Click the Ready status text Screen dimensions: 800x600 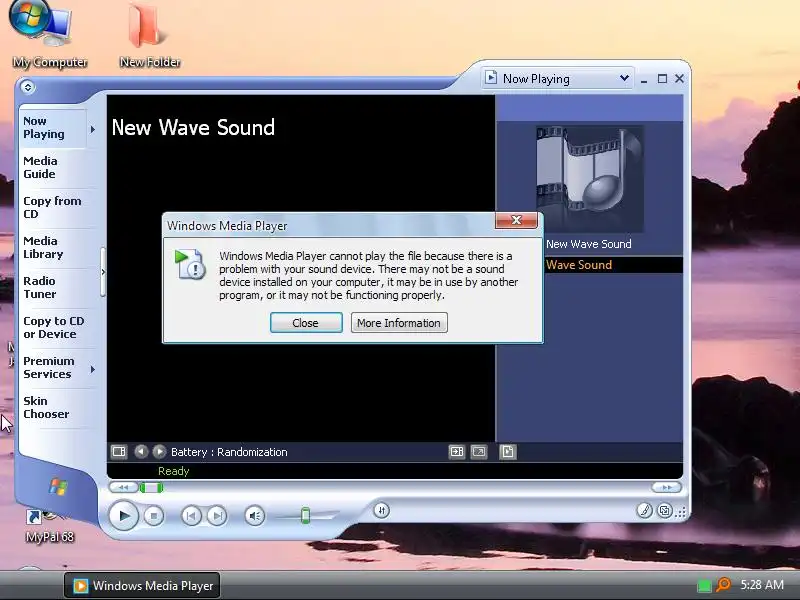(x=173, y=471)
